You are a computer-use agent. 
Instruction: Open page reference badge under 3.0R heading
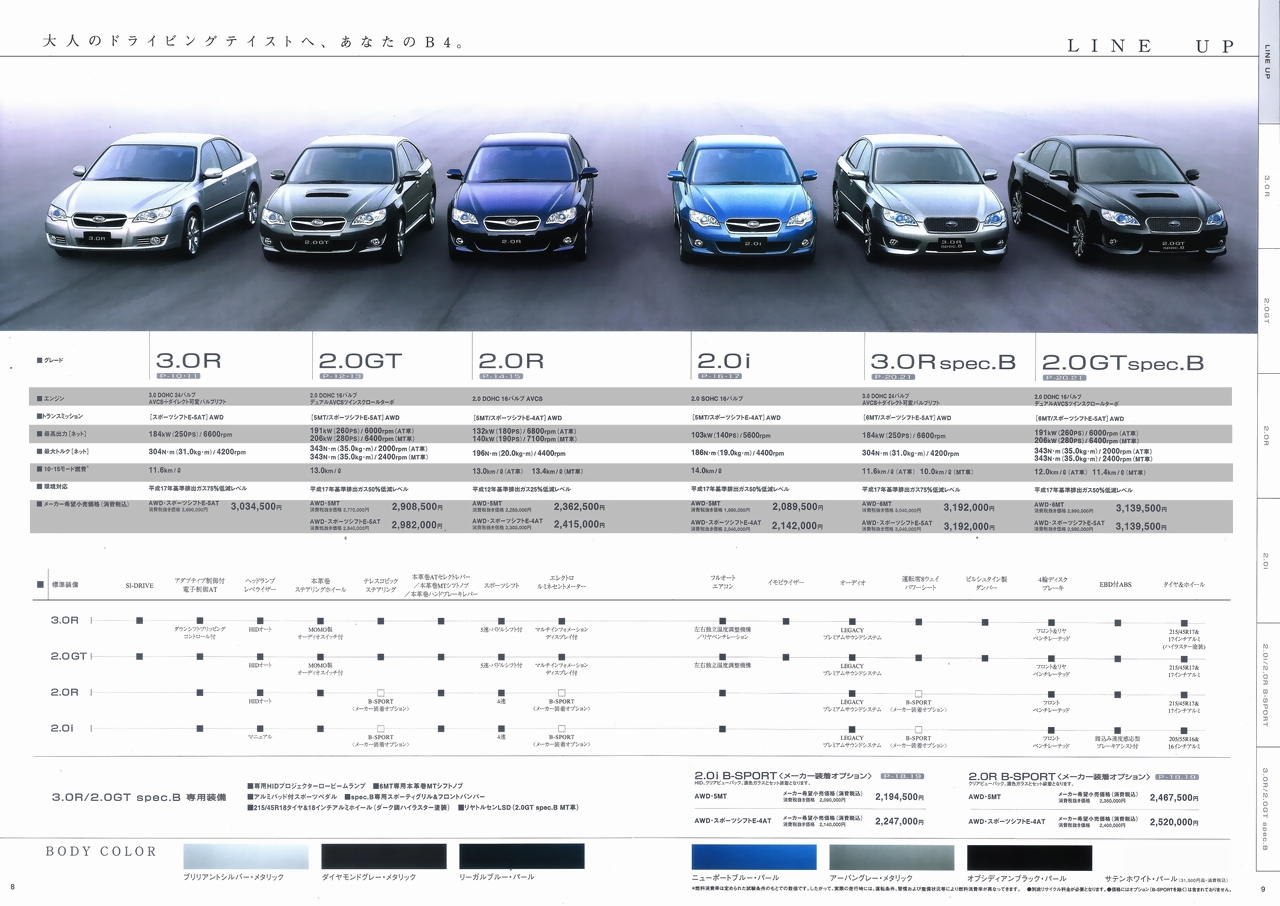pyautogui.click(x=179, y=377)
